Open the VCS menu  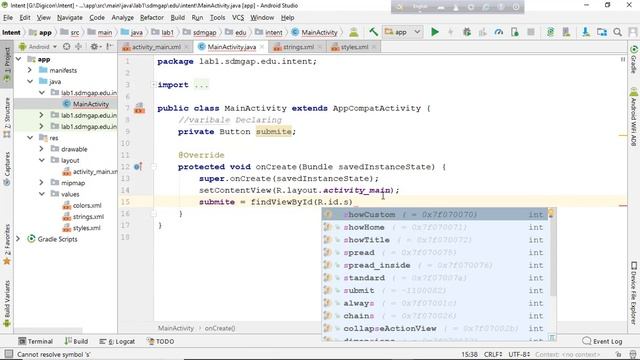238,18
